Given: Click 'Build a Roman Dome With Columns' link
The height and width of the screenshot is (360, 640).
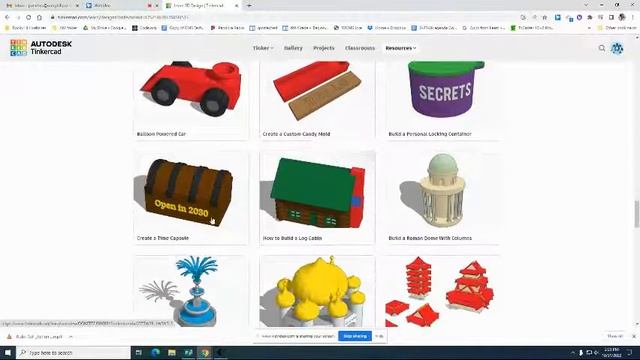Looking at the screenshot, I should [430, 238].
